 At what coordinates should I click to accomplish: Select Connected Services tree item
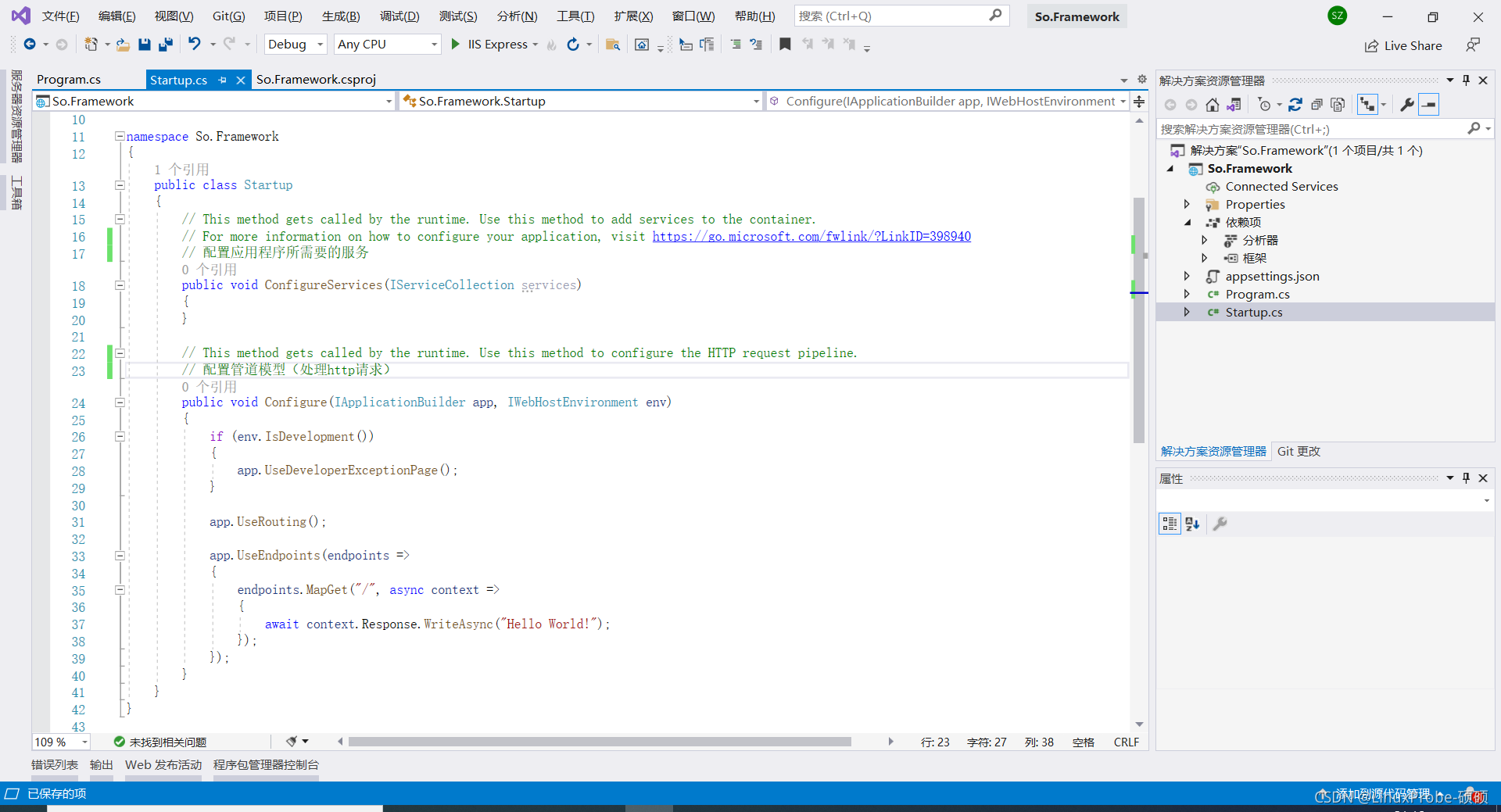pyautogui.click(x=1281, y=186)
